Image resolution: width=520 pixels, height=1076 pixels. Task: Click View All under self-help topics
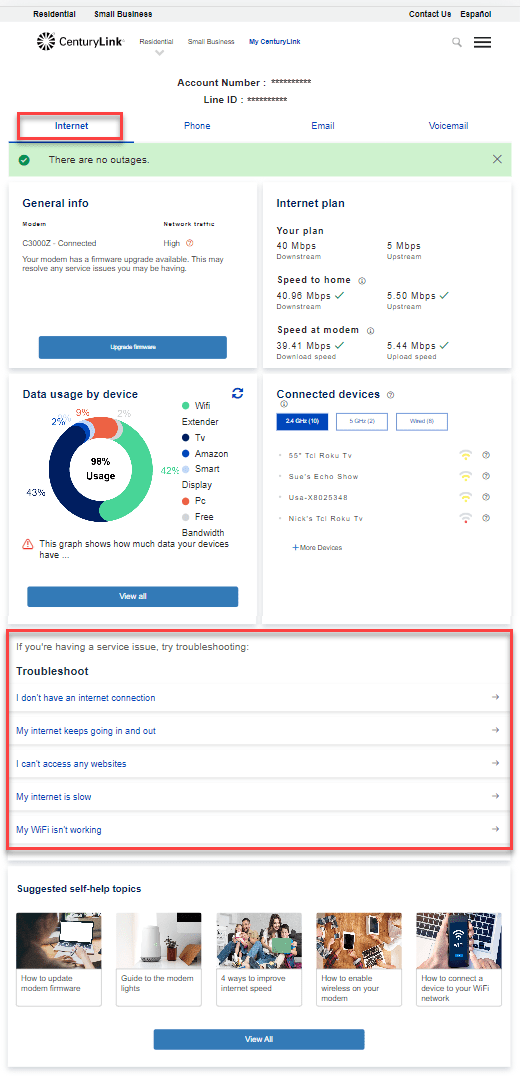coord(259,1039)
